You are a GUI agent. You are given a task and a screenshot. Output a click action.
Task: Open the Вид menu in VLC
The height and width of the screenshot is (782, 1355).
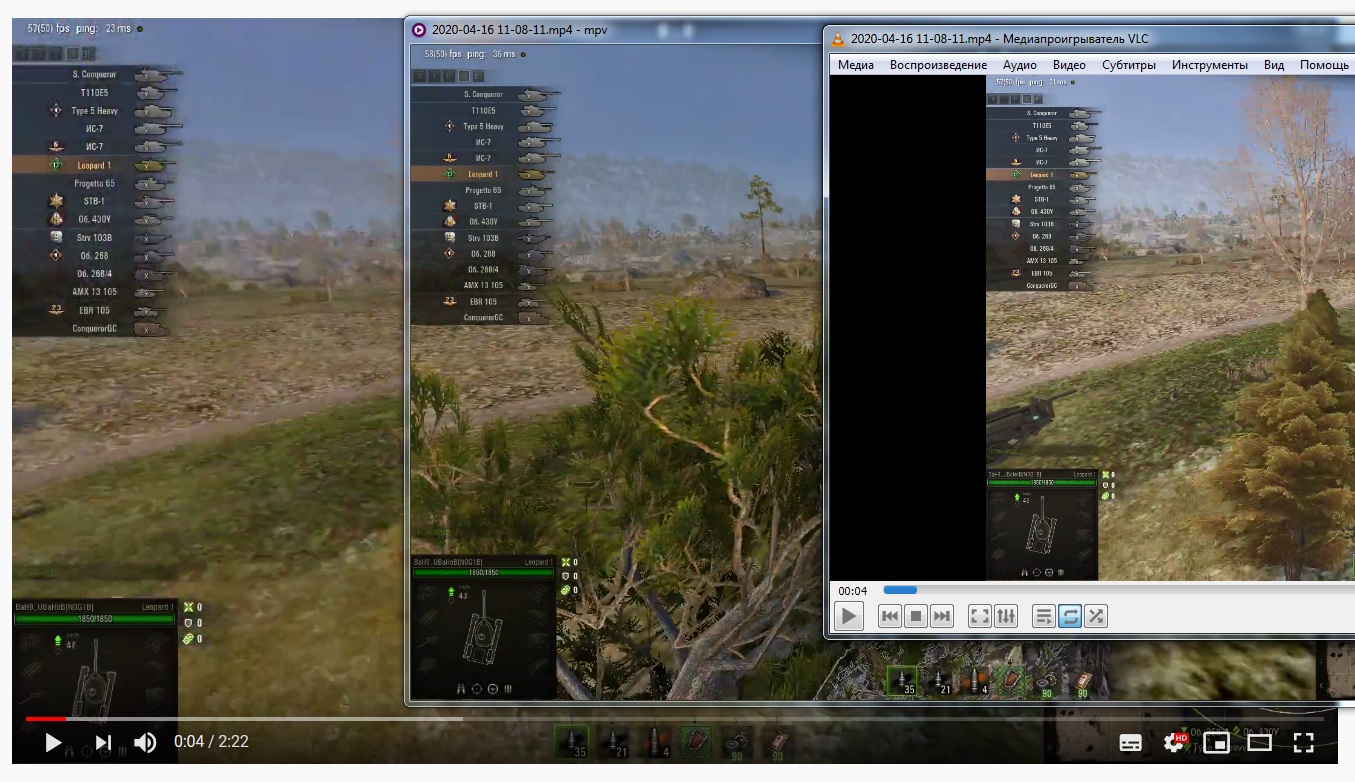[1274, 65]
